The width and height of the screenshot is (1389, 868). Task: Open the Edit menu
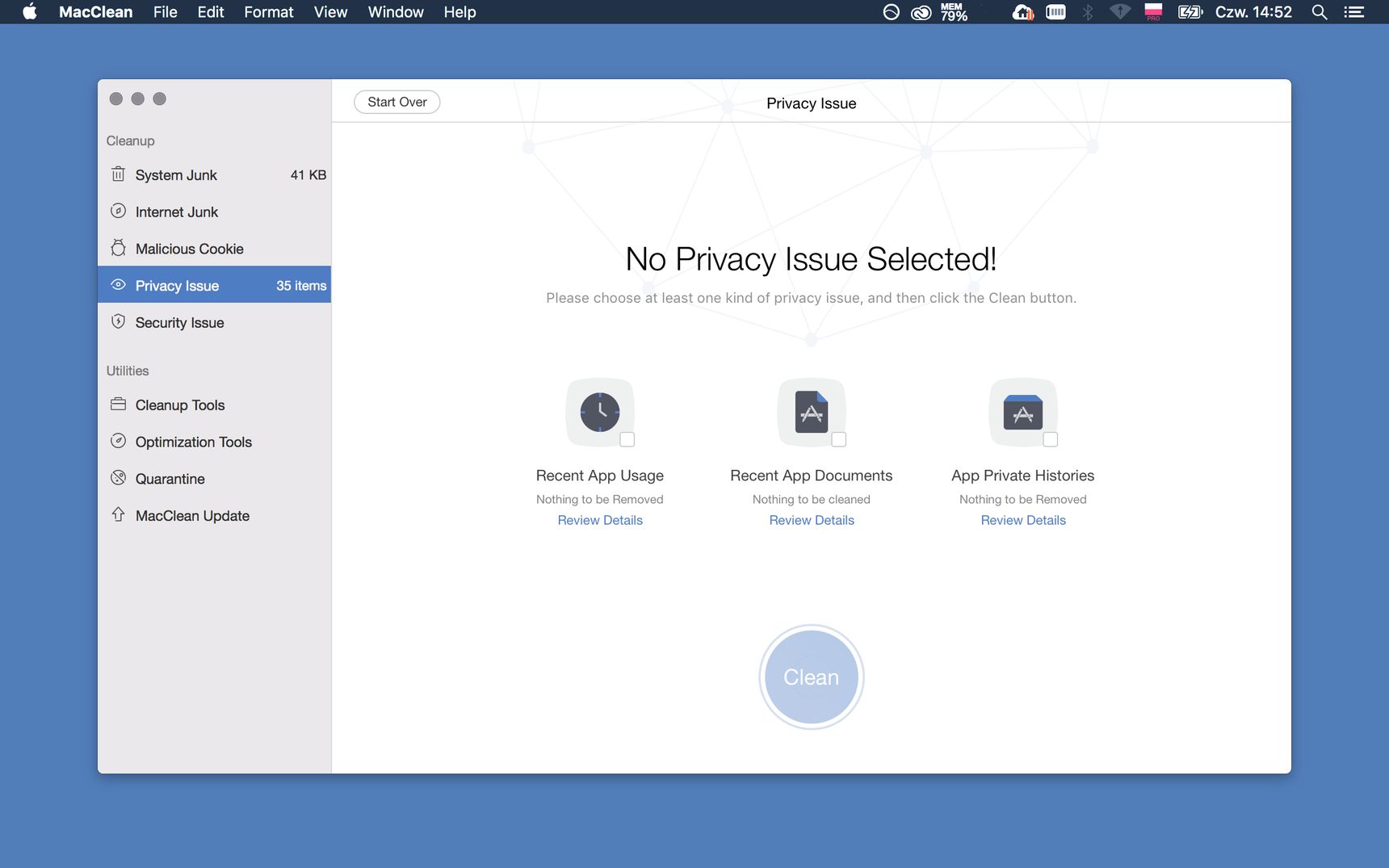click(x=211, y=12)
